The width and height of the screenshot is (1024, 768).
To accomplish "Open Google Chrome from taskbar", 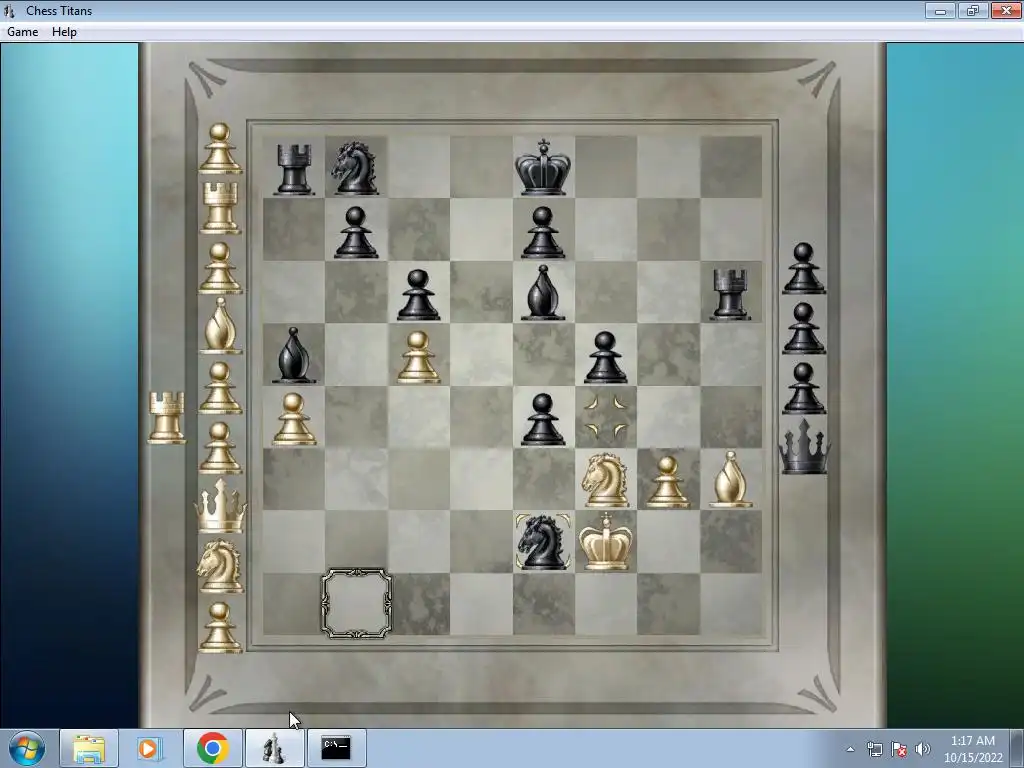I will coord(212,748).
